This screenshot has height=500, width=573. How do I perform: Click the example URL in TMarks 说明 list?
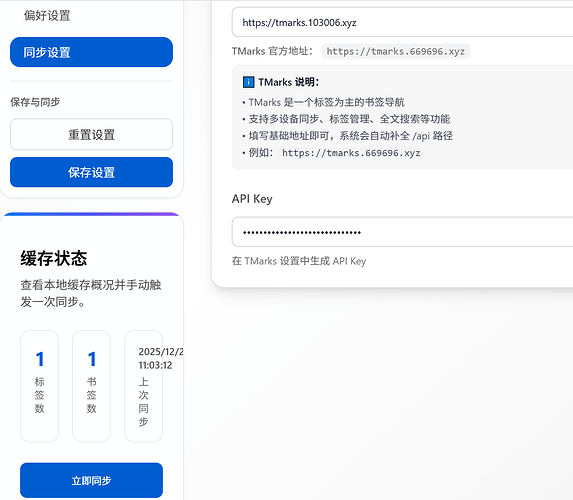click(x=351, y=153)
